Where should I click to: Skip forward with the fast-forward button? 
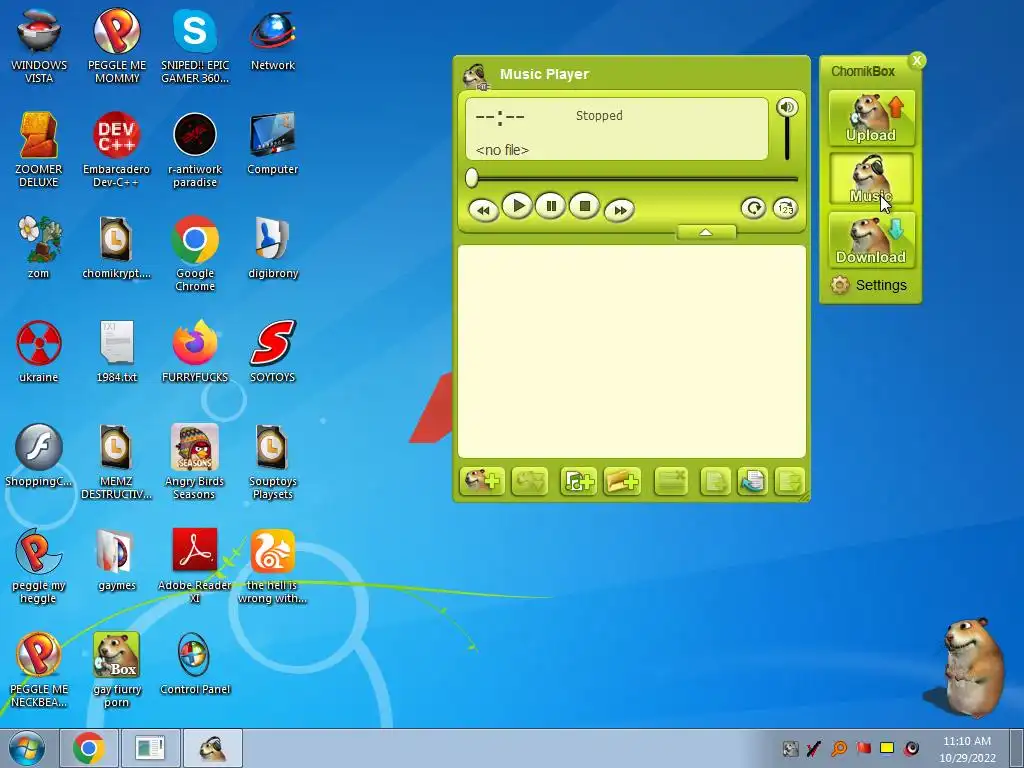[619, 210]
